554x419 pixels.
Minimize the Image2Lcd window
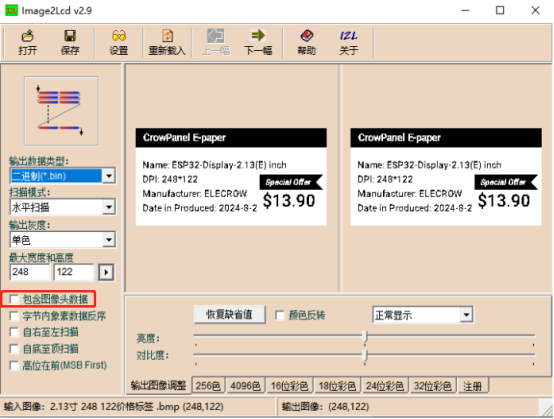[x=466, y=11]
